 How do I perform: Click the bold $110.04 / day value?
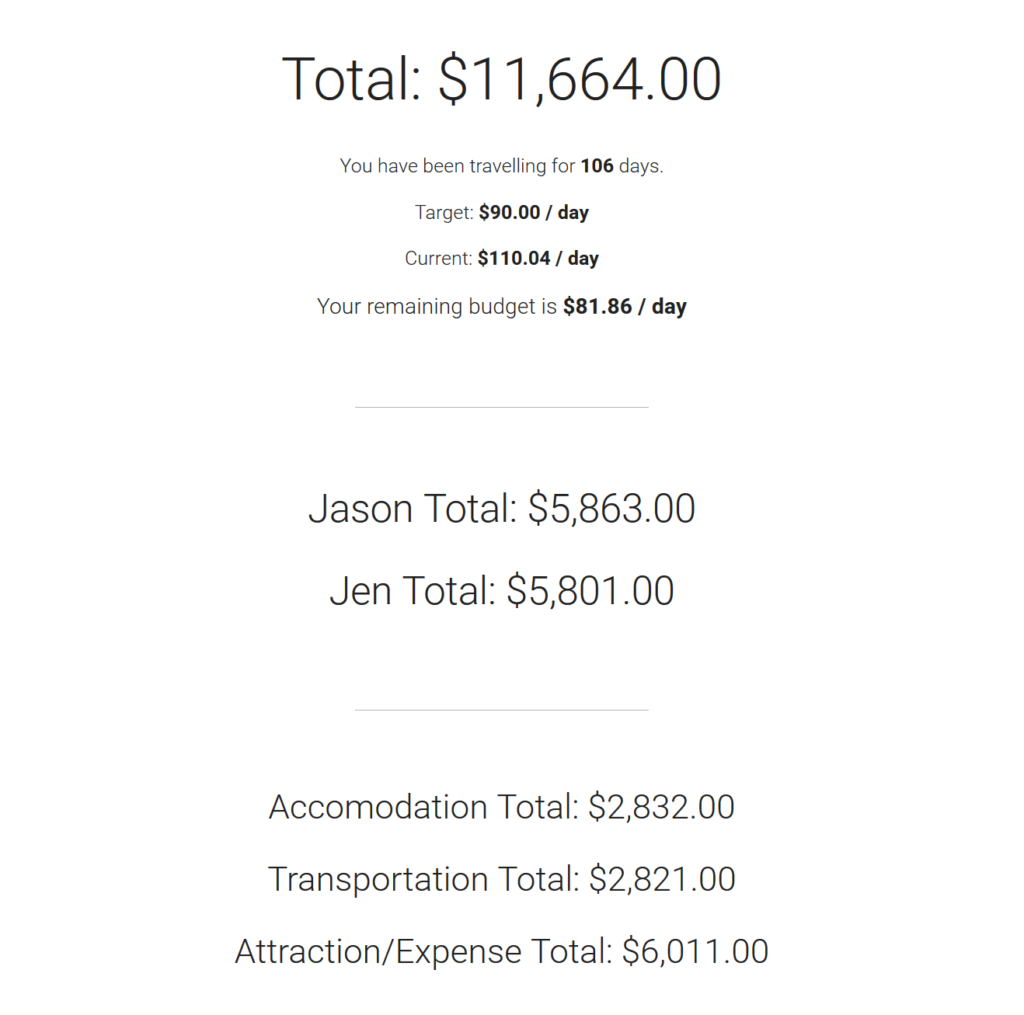[537, 258]
